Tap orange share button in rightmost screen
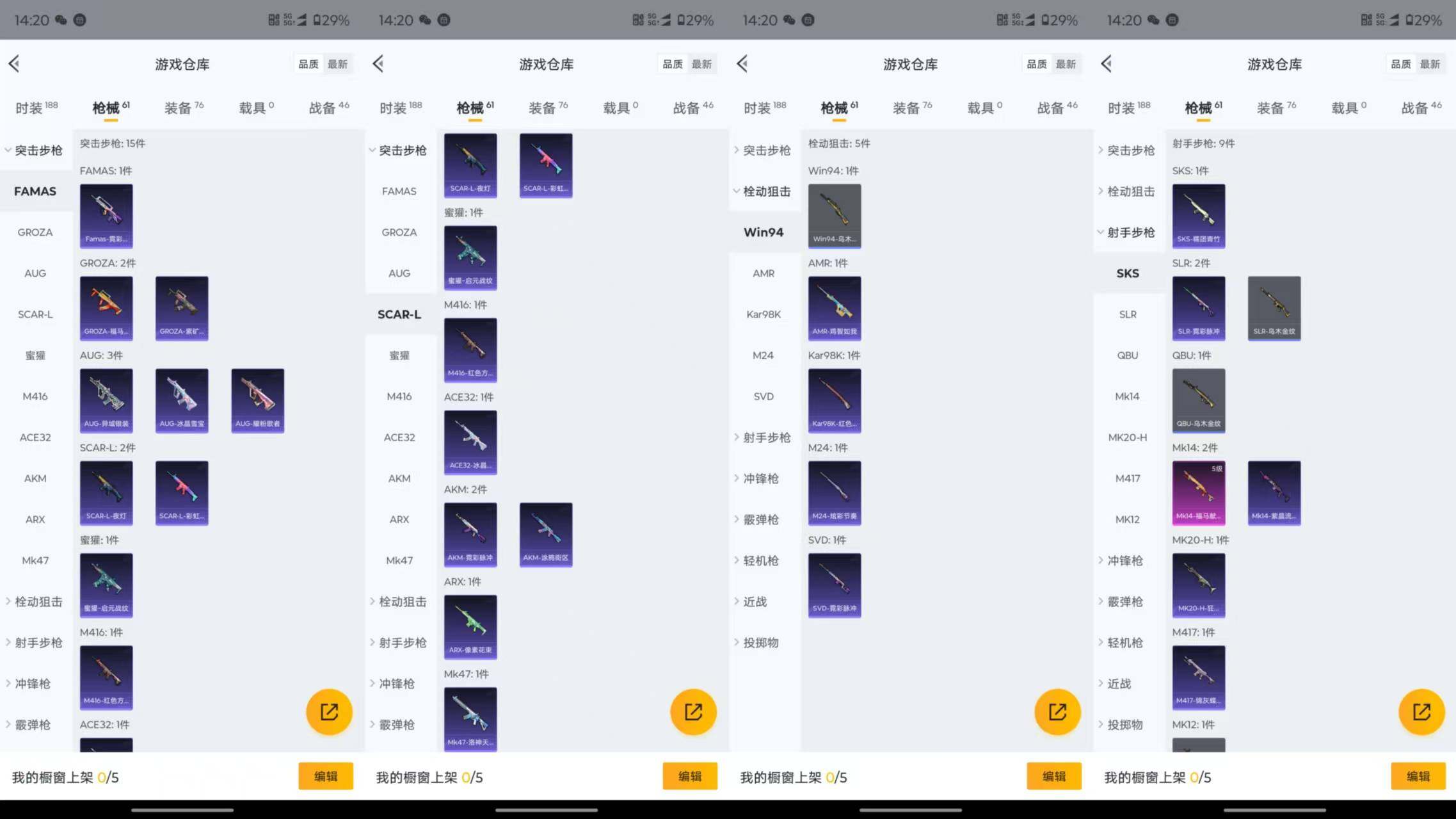The height and width of the screenshot is (819, 1456). tap(1421, 711)
